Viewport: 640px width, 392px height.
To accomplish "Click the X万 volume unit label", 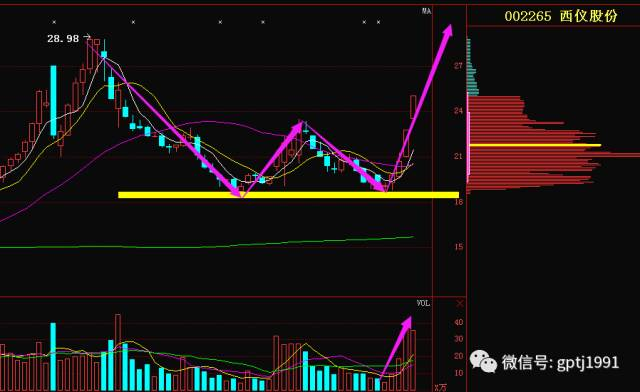I will coord(440,387).
